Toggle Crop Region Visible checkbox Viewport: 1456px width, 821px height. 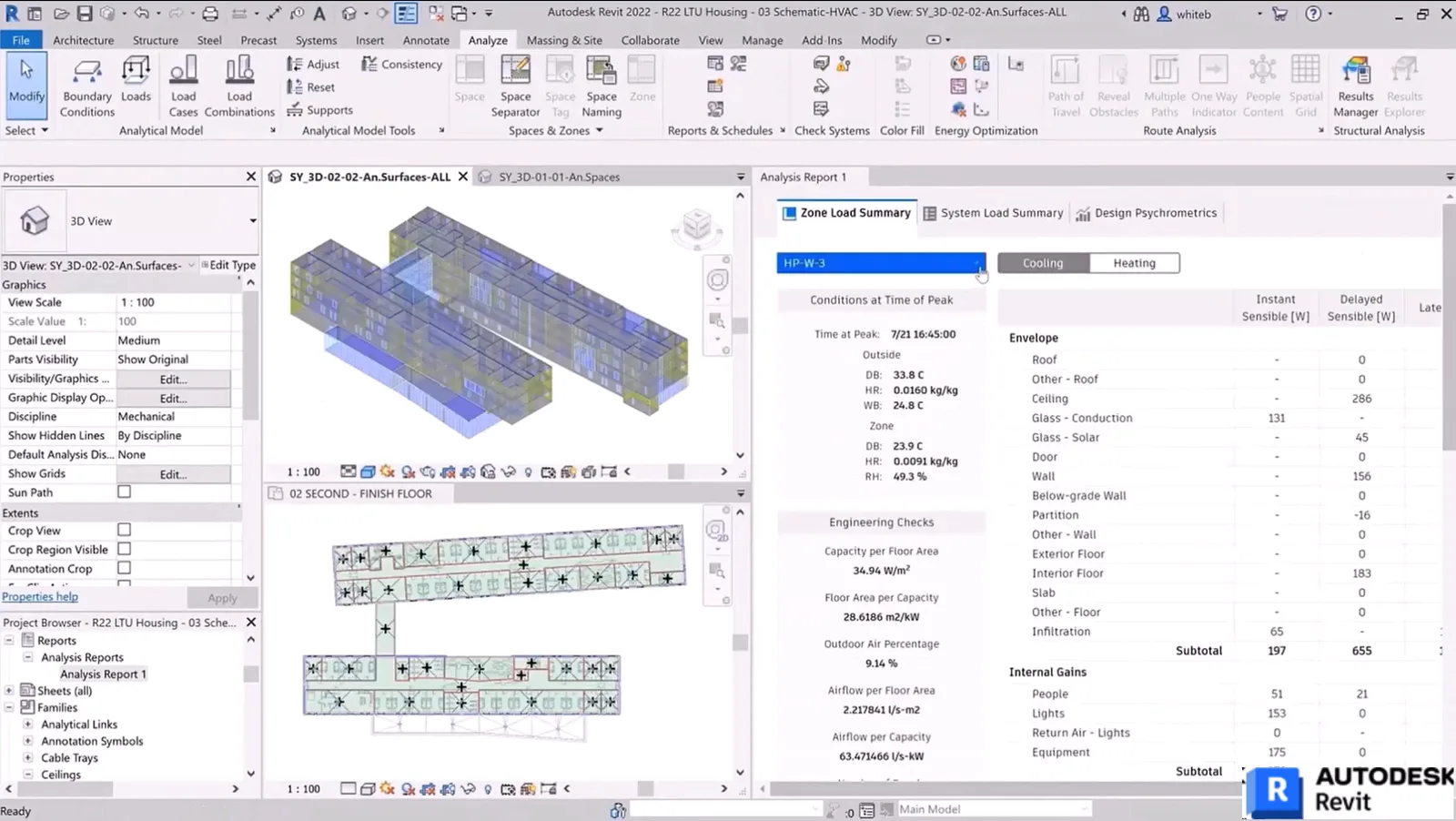point(124,549)
